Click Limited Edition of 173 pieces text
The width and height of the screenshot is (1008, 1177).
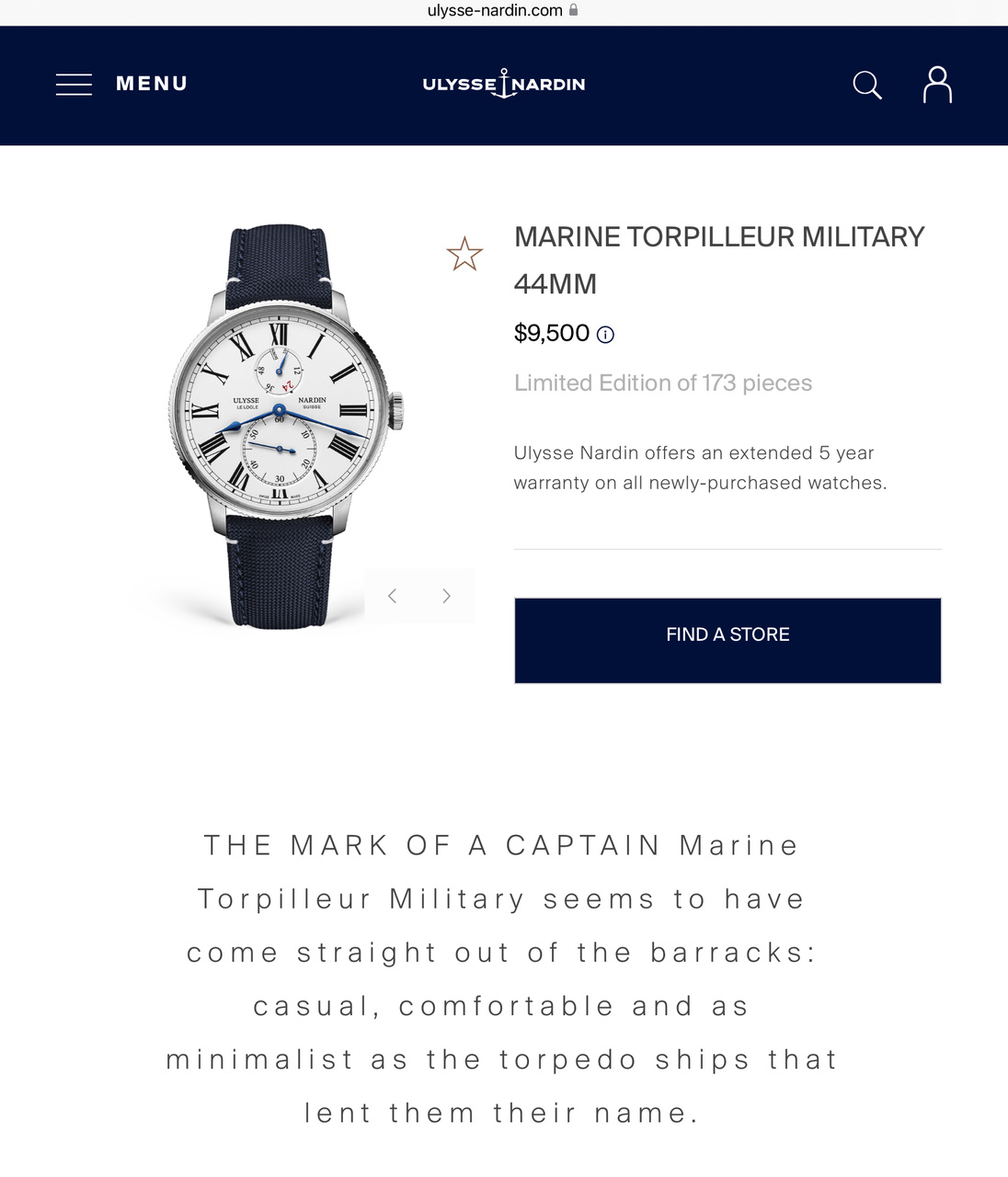[663, 383]
